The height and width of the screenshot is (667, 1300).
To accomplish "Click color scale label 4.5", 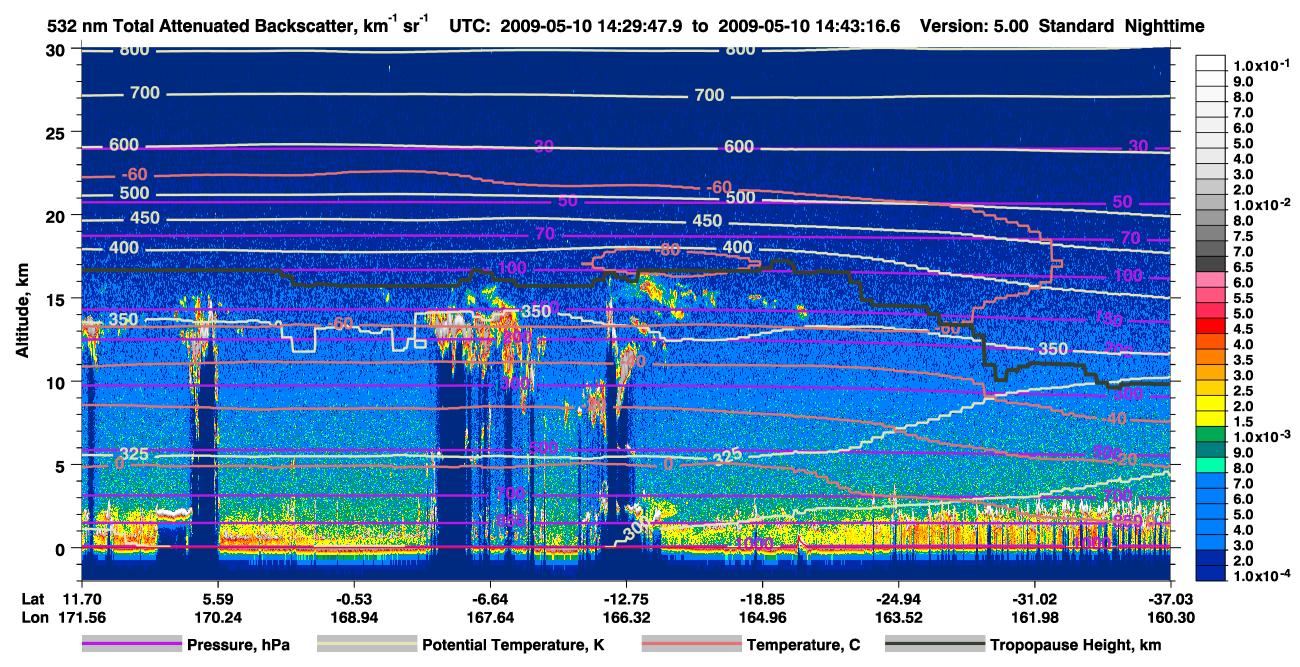I will (x=1243, y=328).
